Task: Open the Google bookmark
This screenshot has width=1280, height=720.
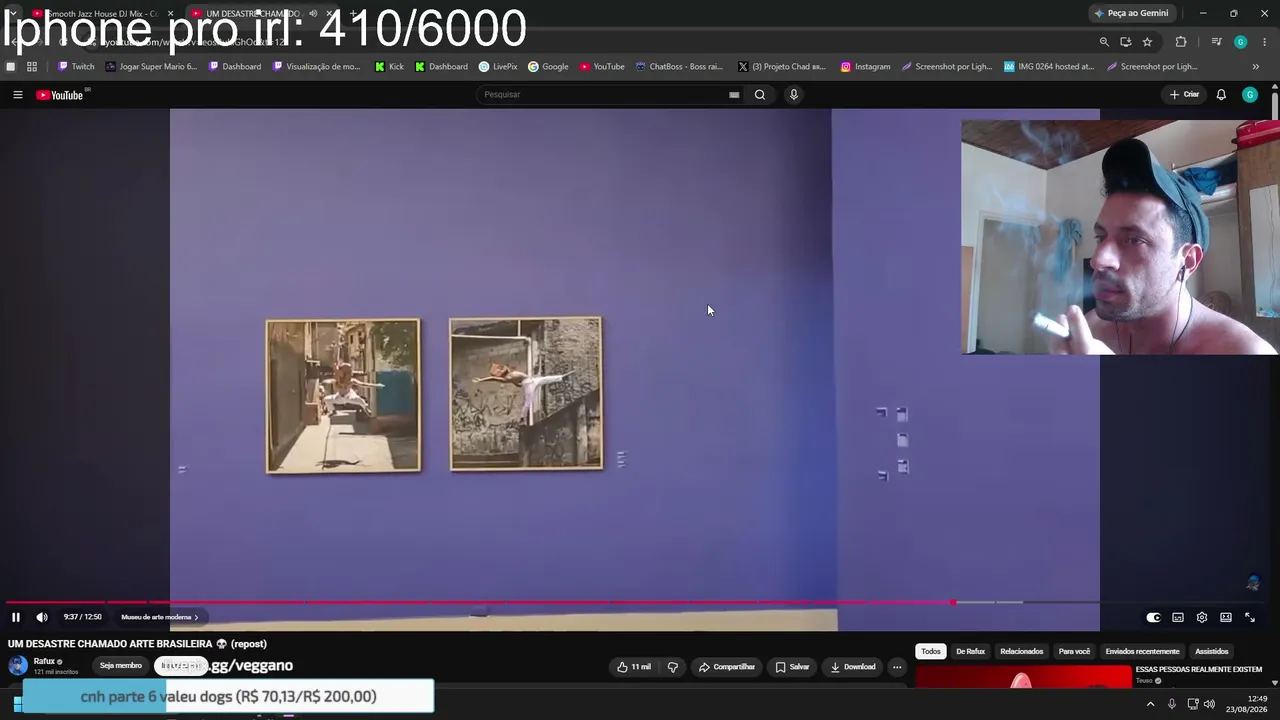Action: click(548, 67)
